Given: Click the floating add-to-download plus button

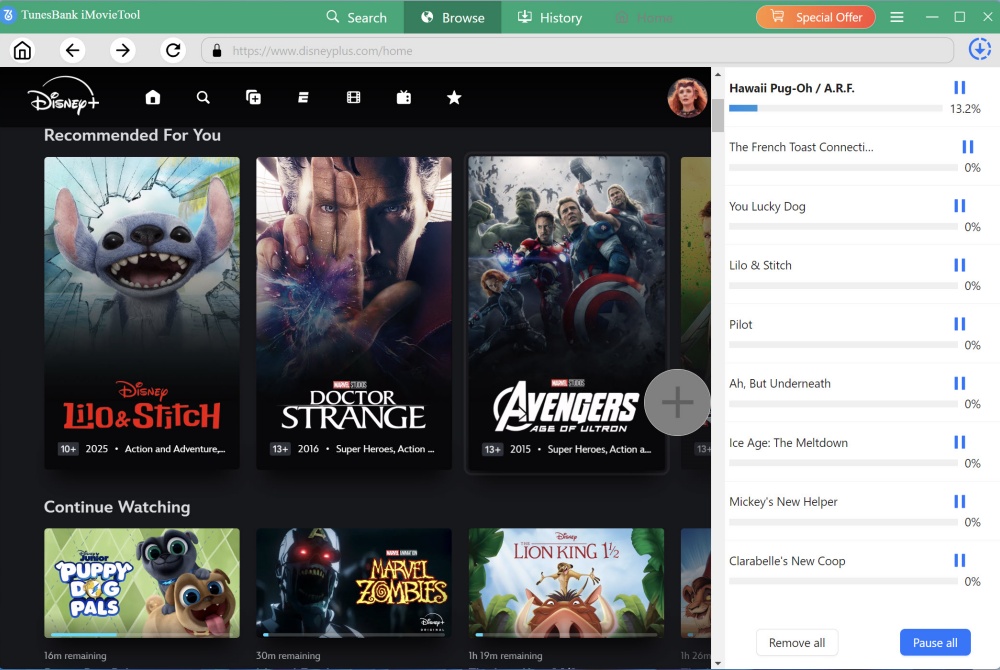Looking at the screenshot, I should [x=677, y=402].
